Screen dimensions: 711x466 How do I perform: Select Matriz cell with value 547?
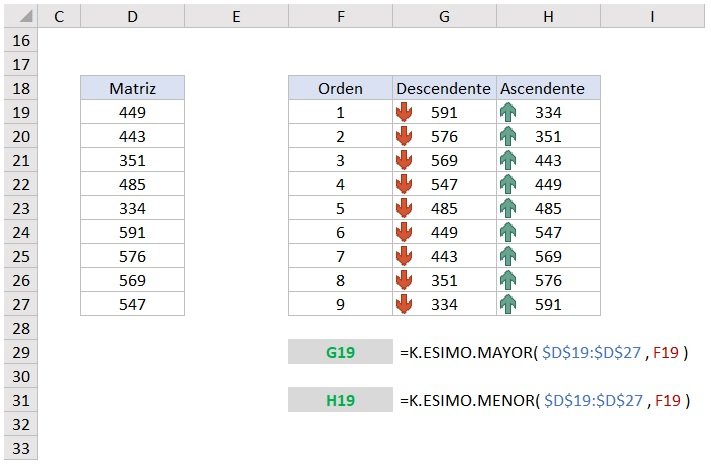132,304
